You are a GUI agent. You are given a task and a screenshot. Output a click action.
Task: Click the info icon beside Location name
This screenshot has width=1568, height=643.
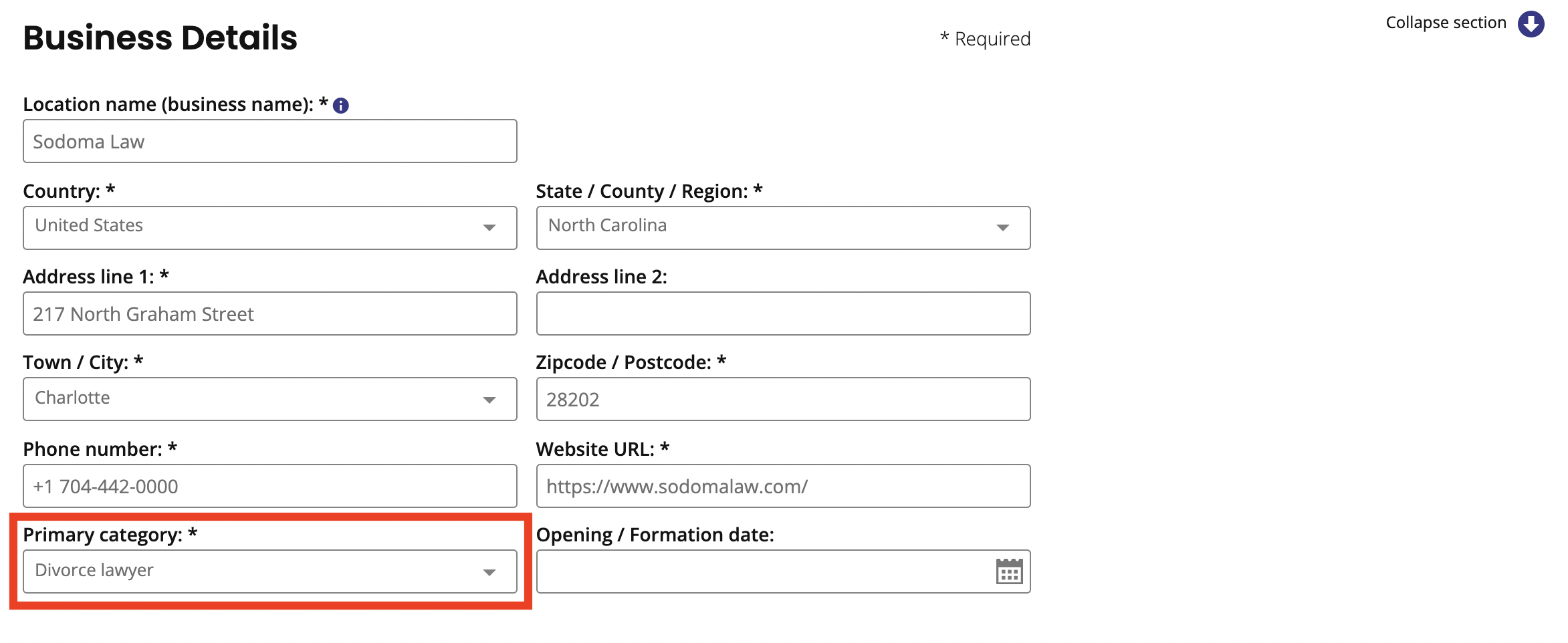point(341,106)
